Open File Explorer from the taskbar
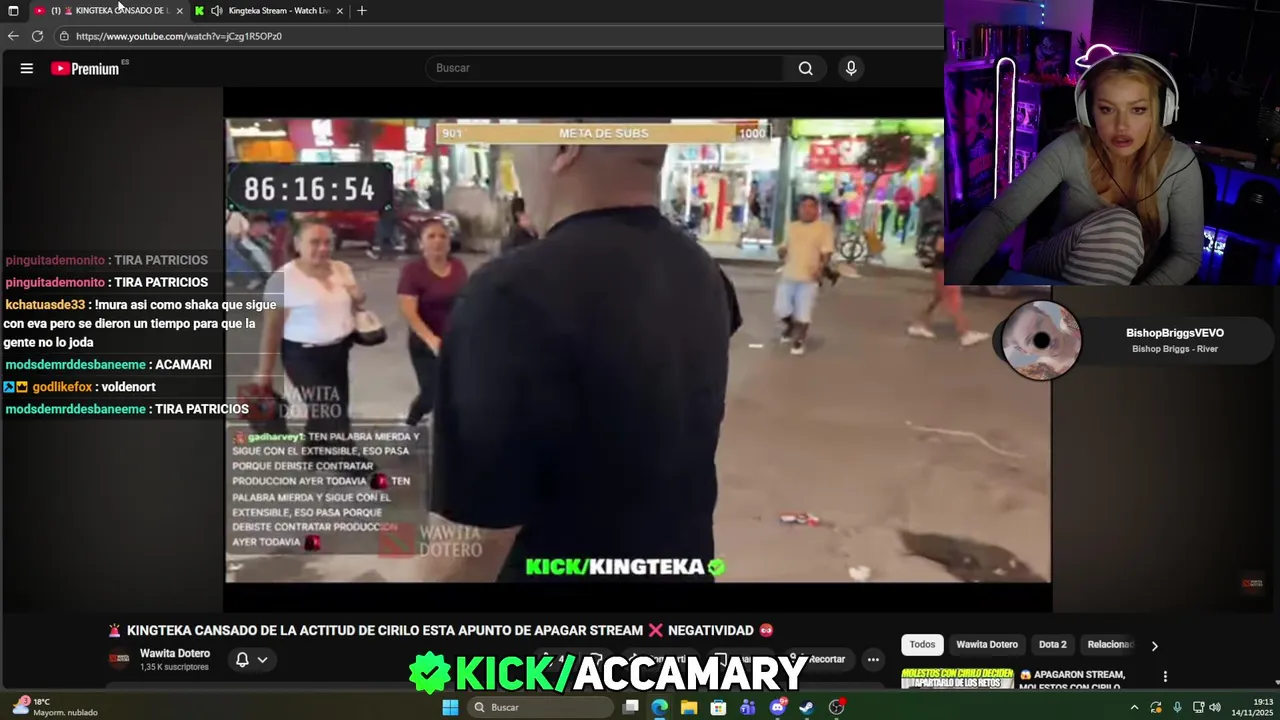This screenshot has width=1280, height=720. pyautogui.click(x=689, y=707)
